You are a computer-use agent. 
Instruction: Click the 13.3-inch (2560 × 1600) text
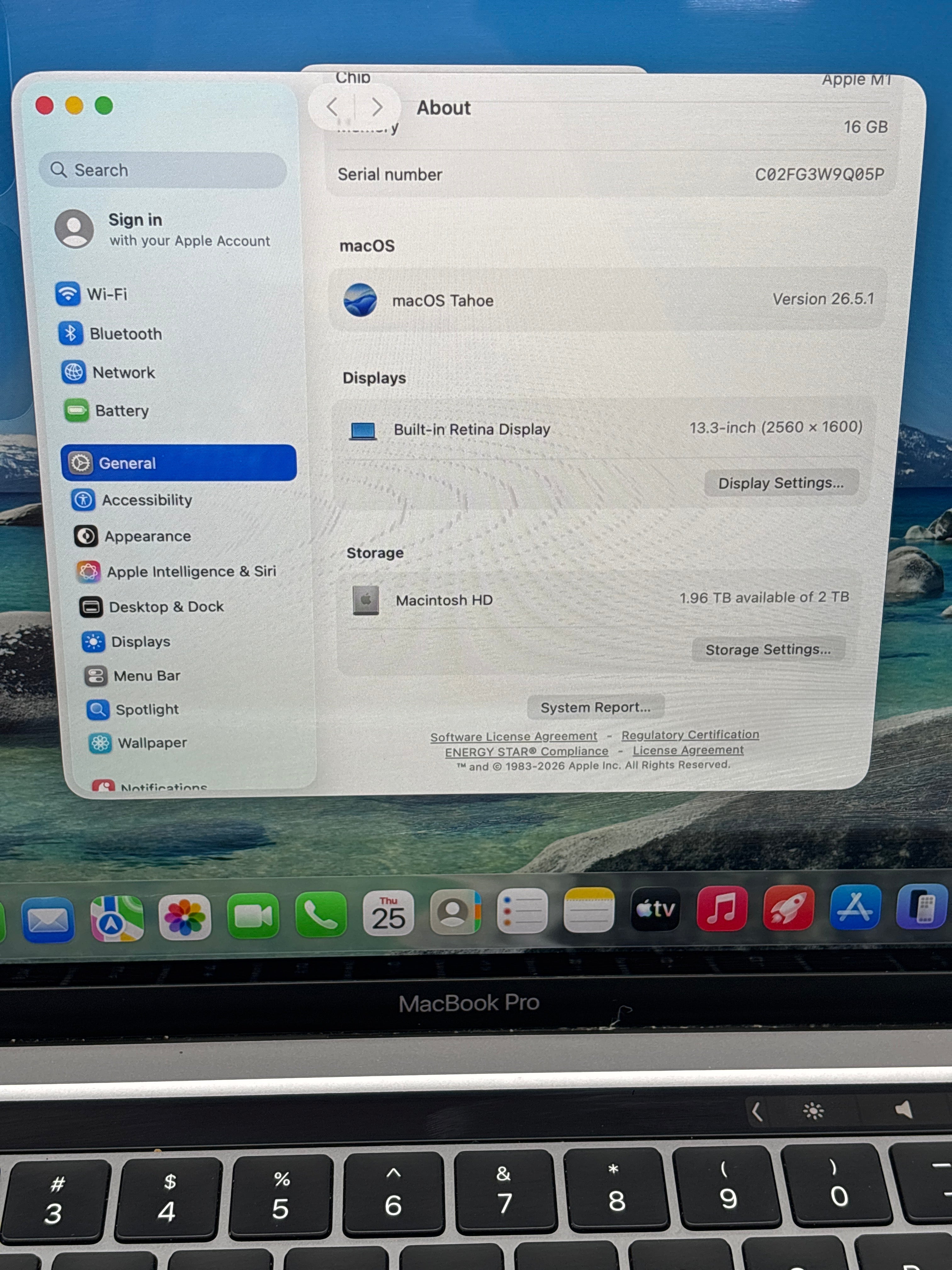[x=776, y=427]
